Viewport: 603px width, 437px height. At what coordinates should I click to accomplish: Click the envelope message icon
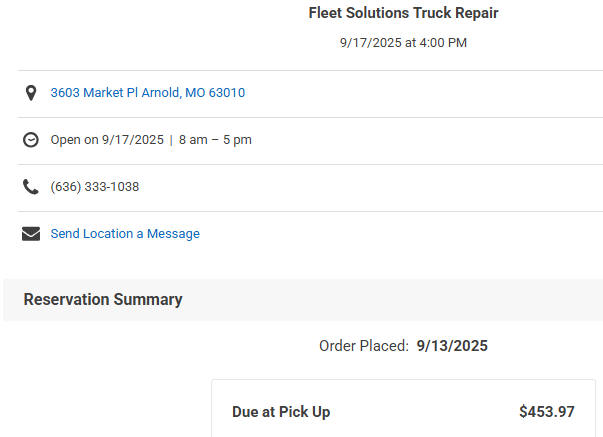[x=31, y=234]
